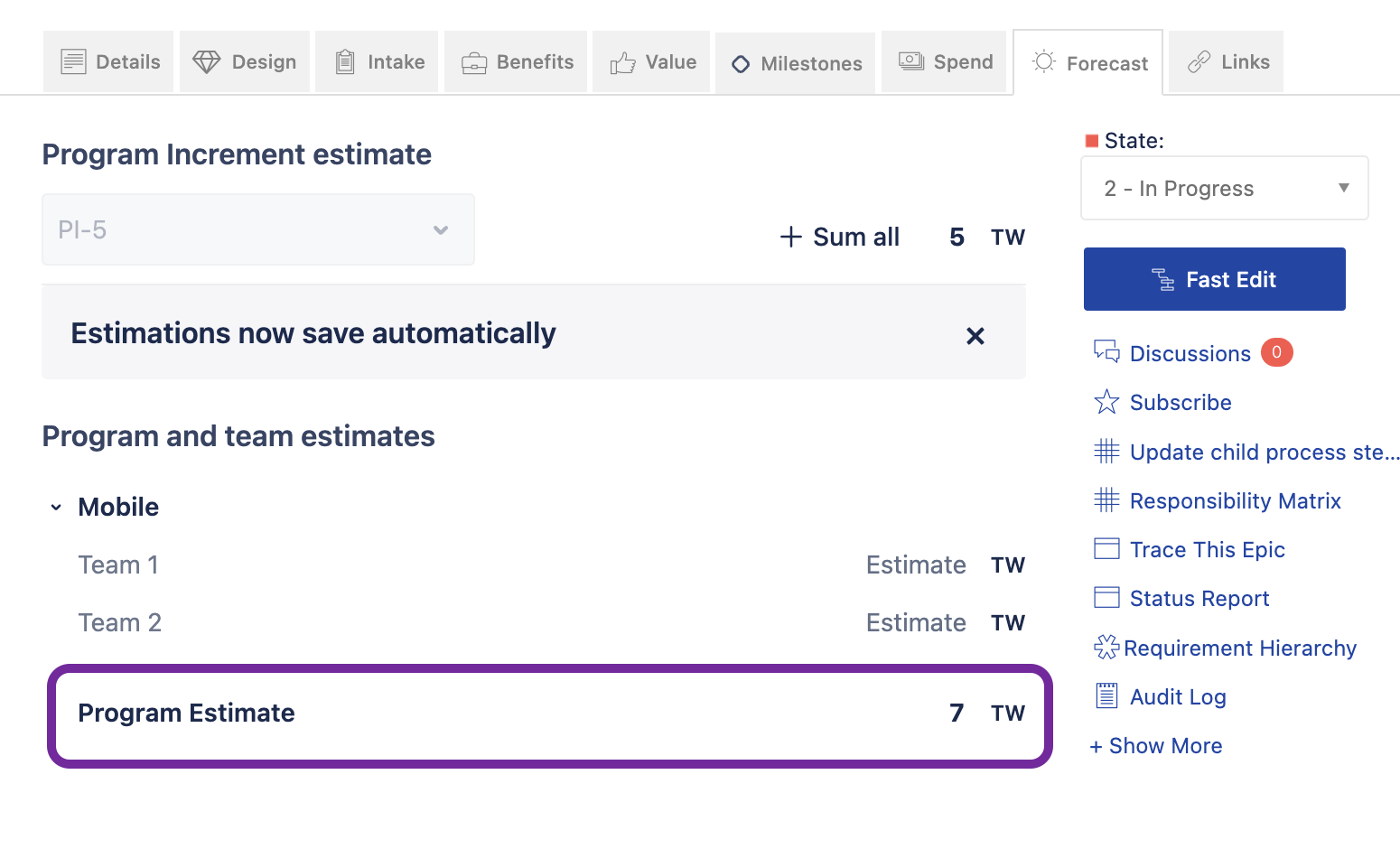This screenshot has width=1400, height=849.
Task: Select the Forecast tab
Action: 1088,63
